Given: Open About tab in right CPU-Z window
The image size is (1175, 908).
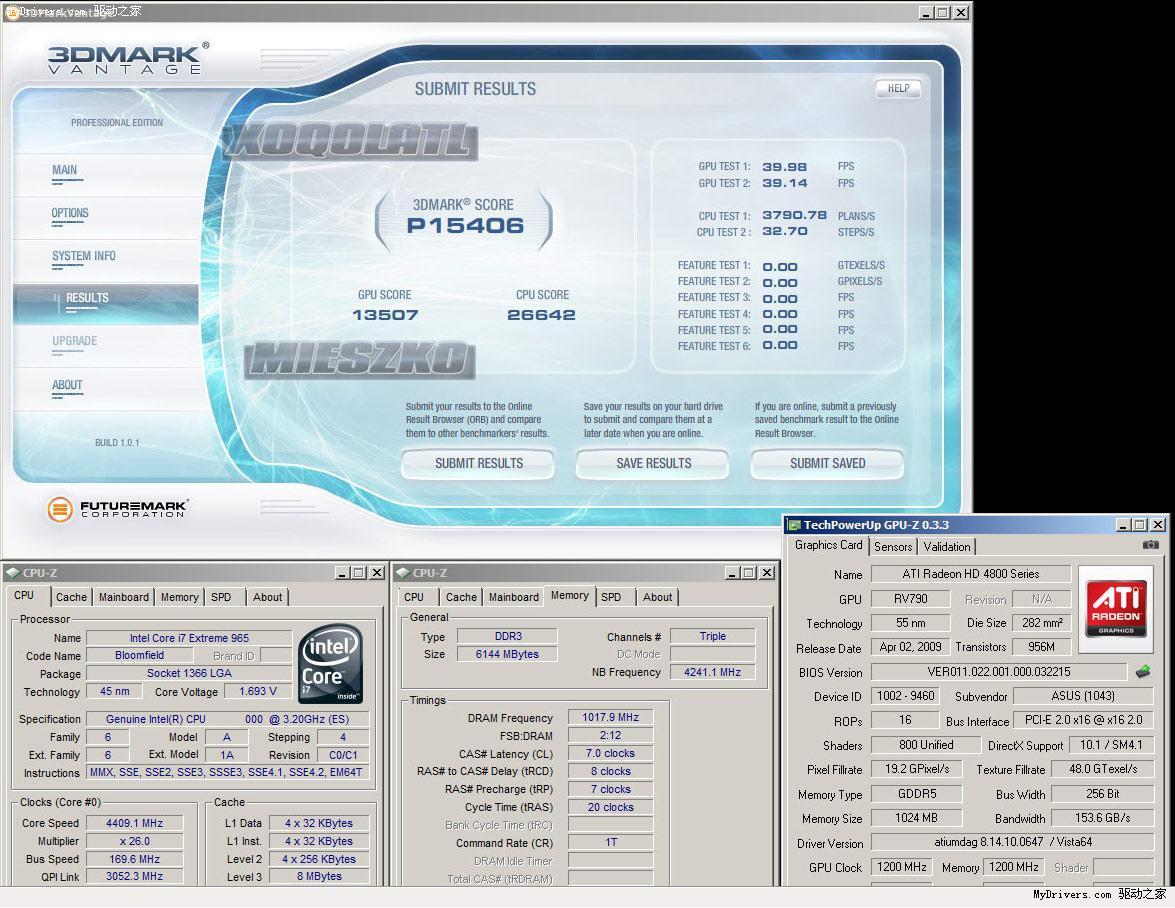Looking at the screenshot, I should [657, 597].
